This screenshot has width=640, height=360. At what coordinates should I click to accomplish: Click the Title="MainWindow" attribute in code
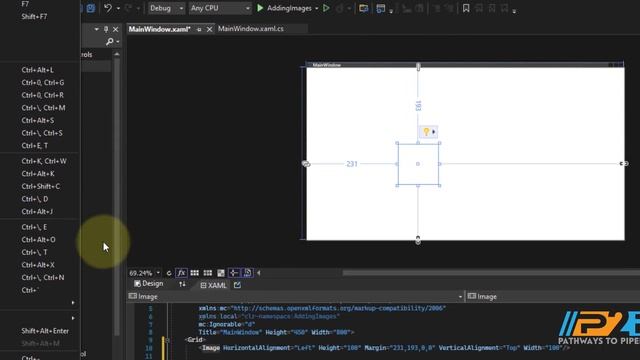[x=230, y=332]
